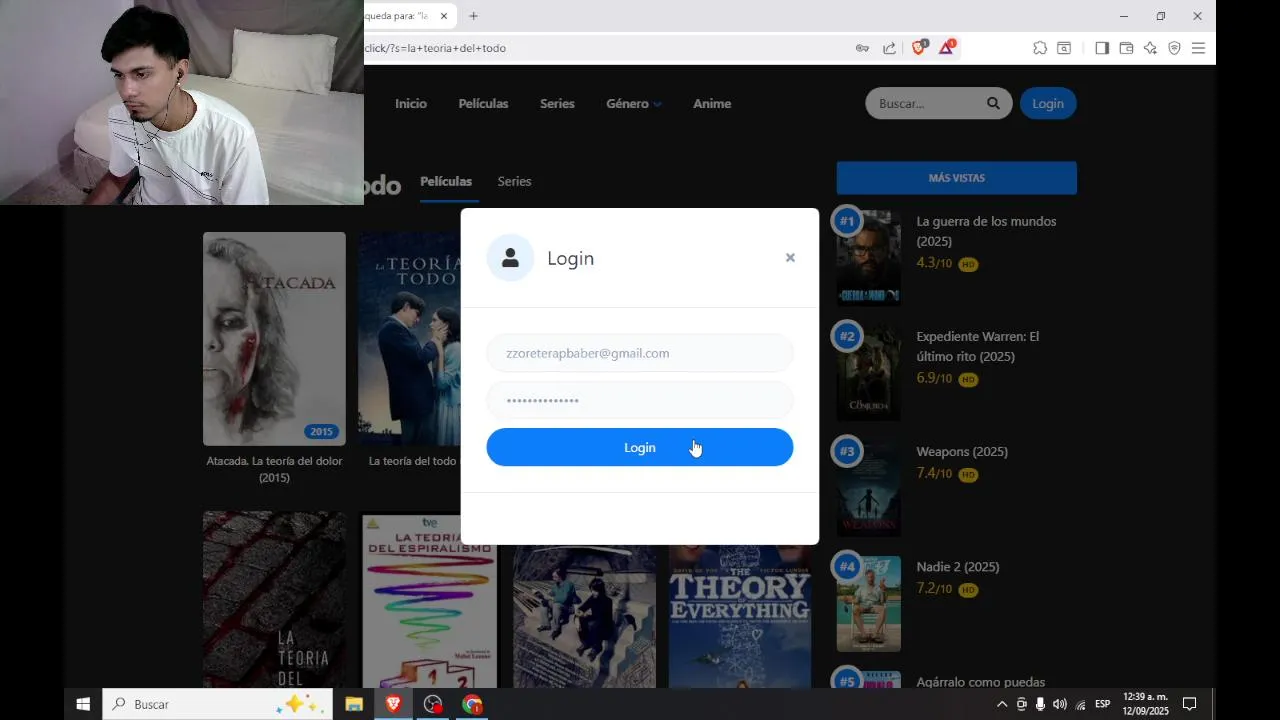Click the Atacada movie poster
Image resolution: width=1280 pixels, height=720 pixels.
pyautogui.click(x=274, y=339)
